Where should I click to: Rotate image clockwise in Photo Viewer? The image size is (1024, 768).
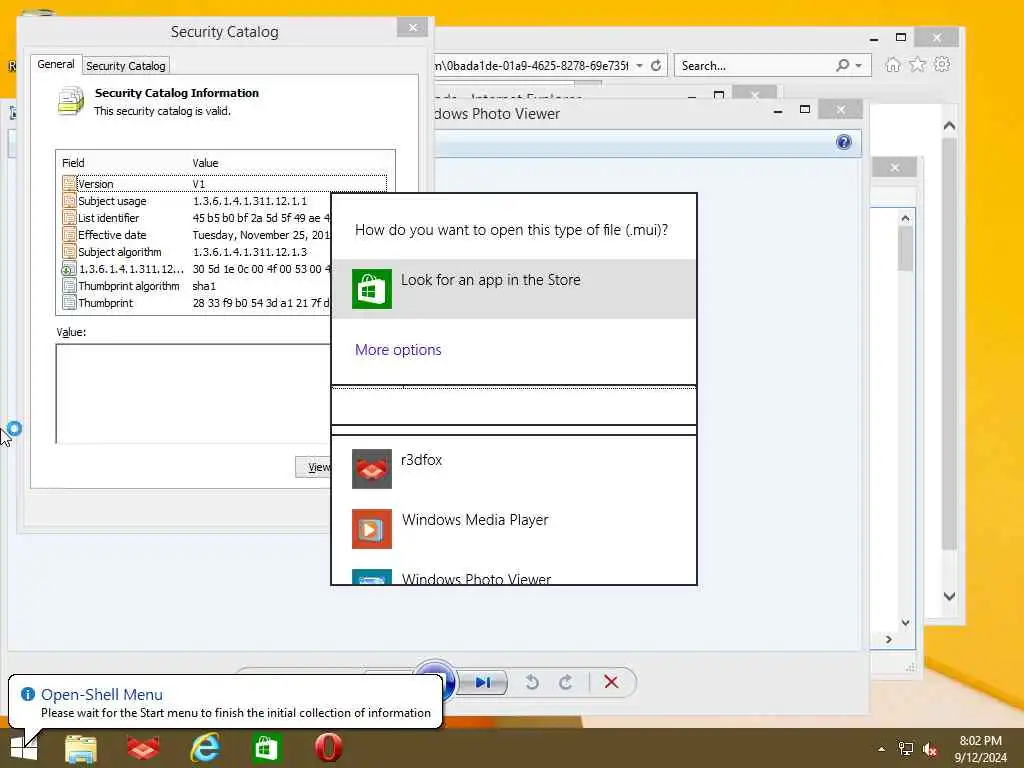tap(566, 682)
